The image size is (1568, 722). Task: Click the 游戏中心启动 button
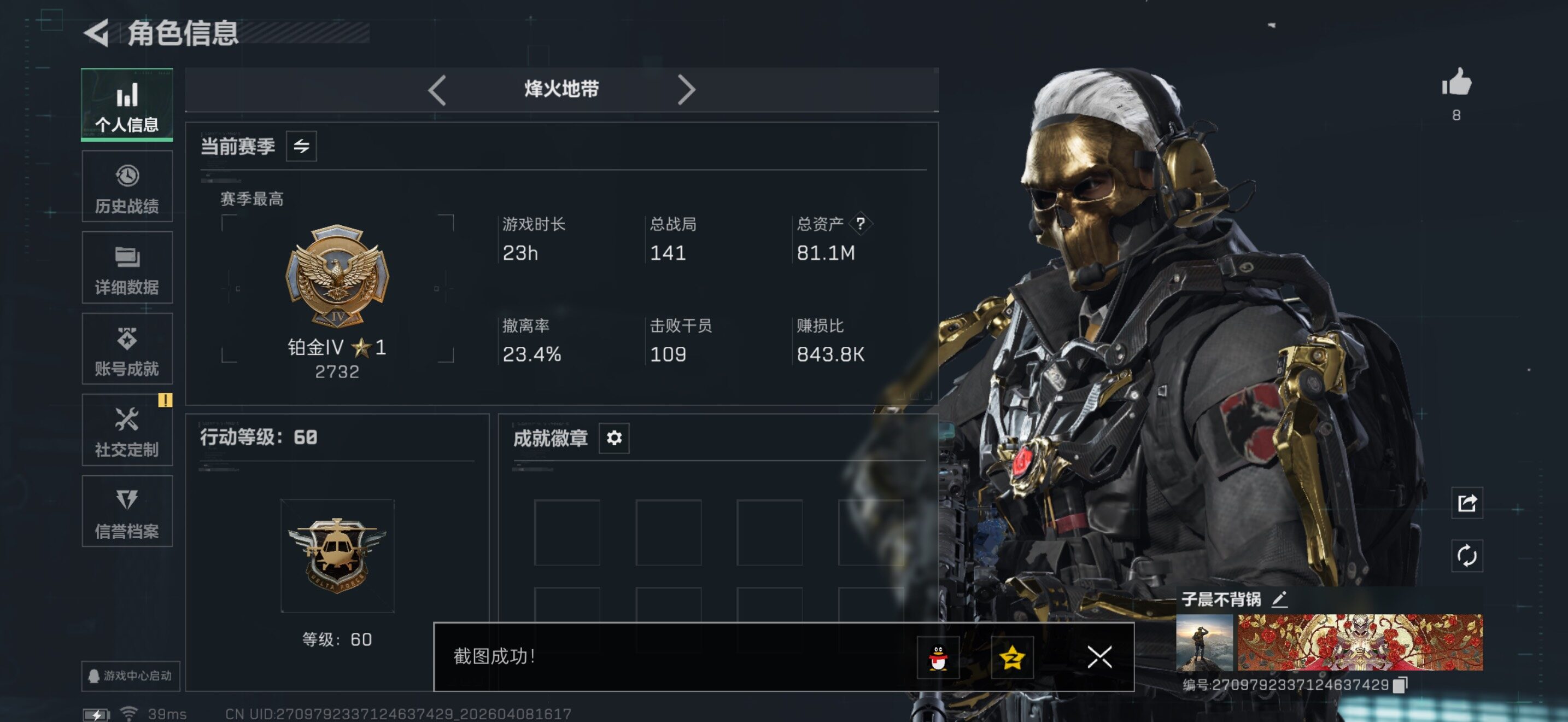click(x=131, y=676)
